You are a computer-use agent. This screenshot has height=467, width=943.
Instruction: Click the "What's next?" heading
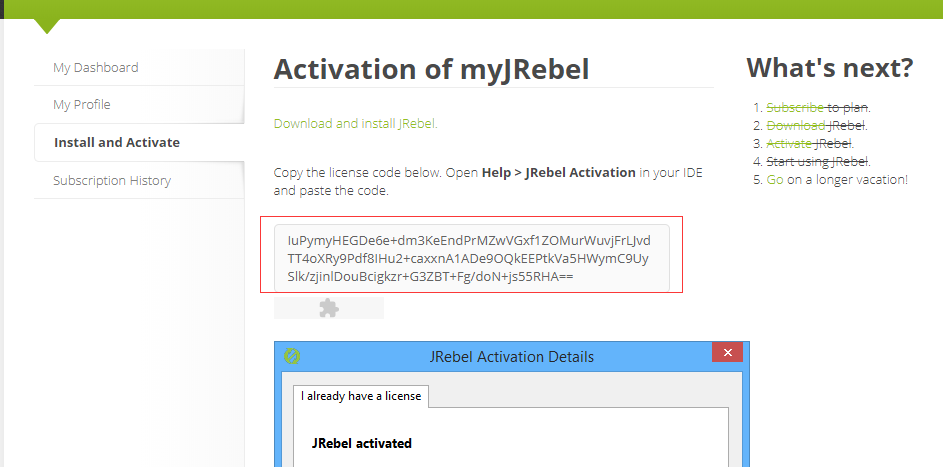coord(830,67)
